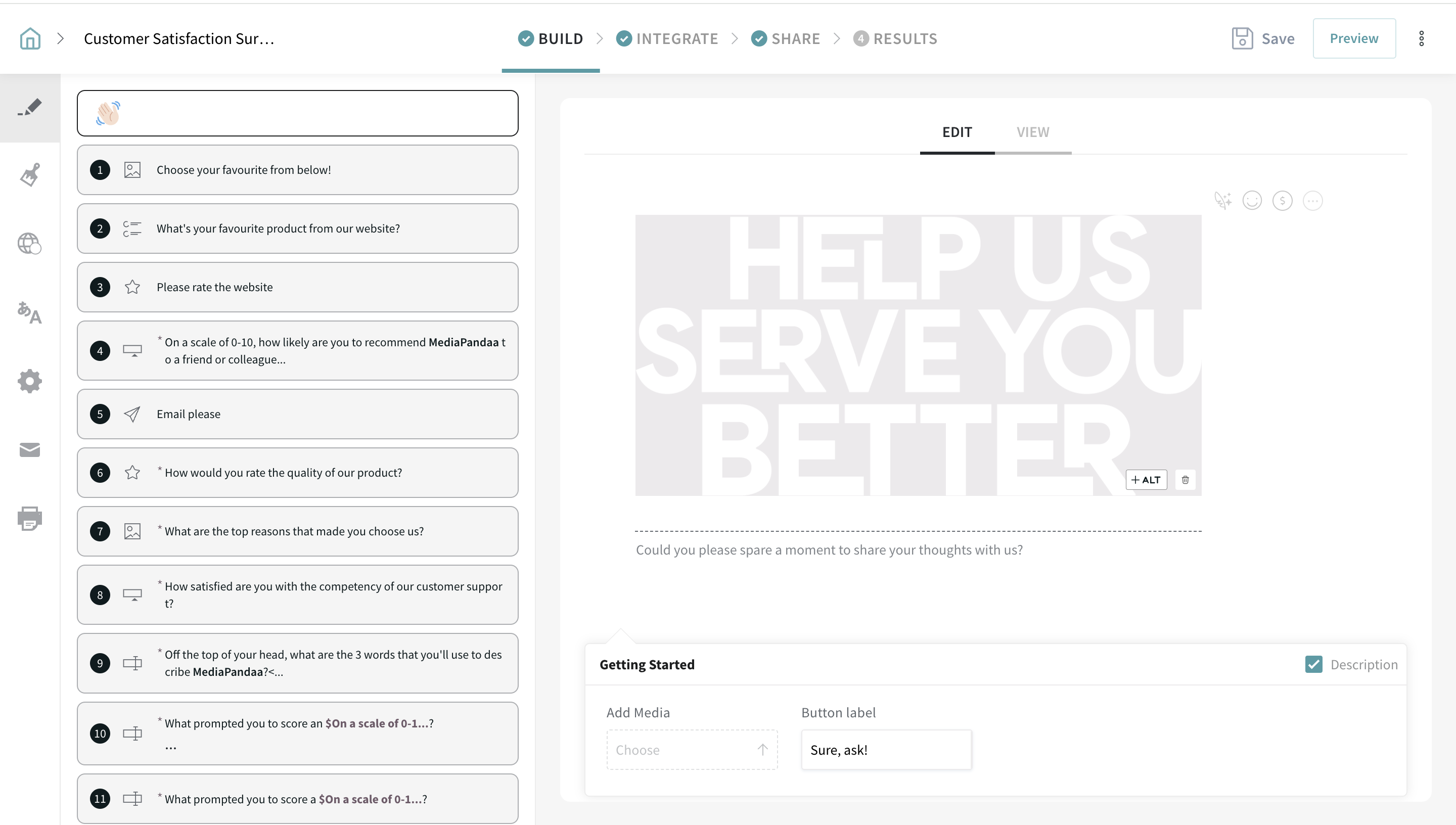Open the globe sidebar icon

[29, 244]
